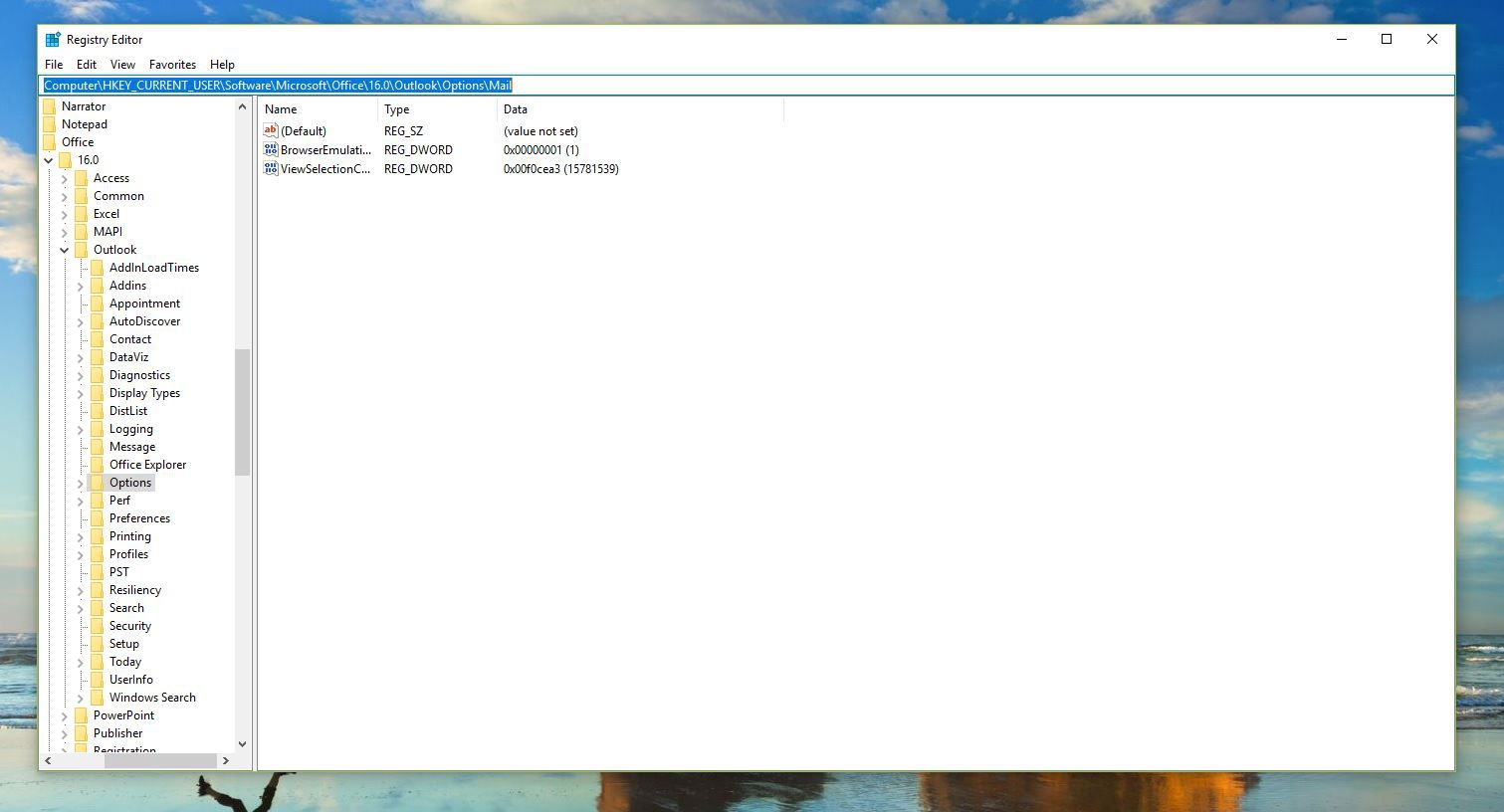
Task: Click tree pane scroll right arrow
Action: click(x=226, y=760)
